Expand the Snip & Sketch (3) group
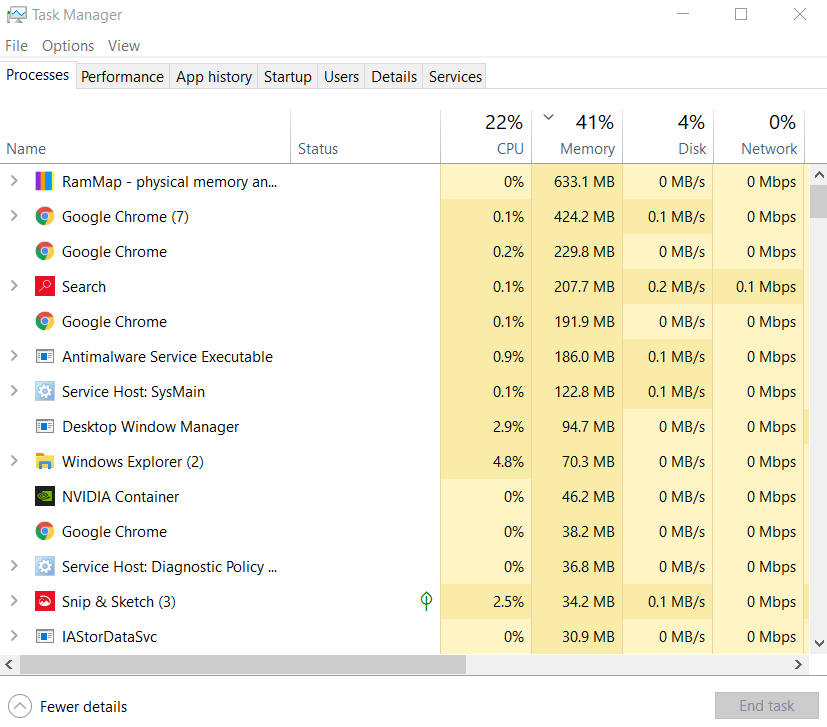Screen dimensions: 827x727 (x=14, y=601)
